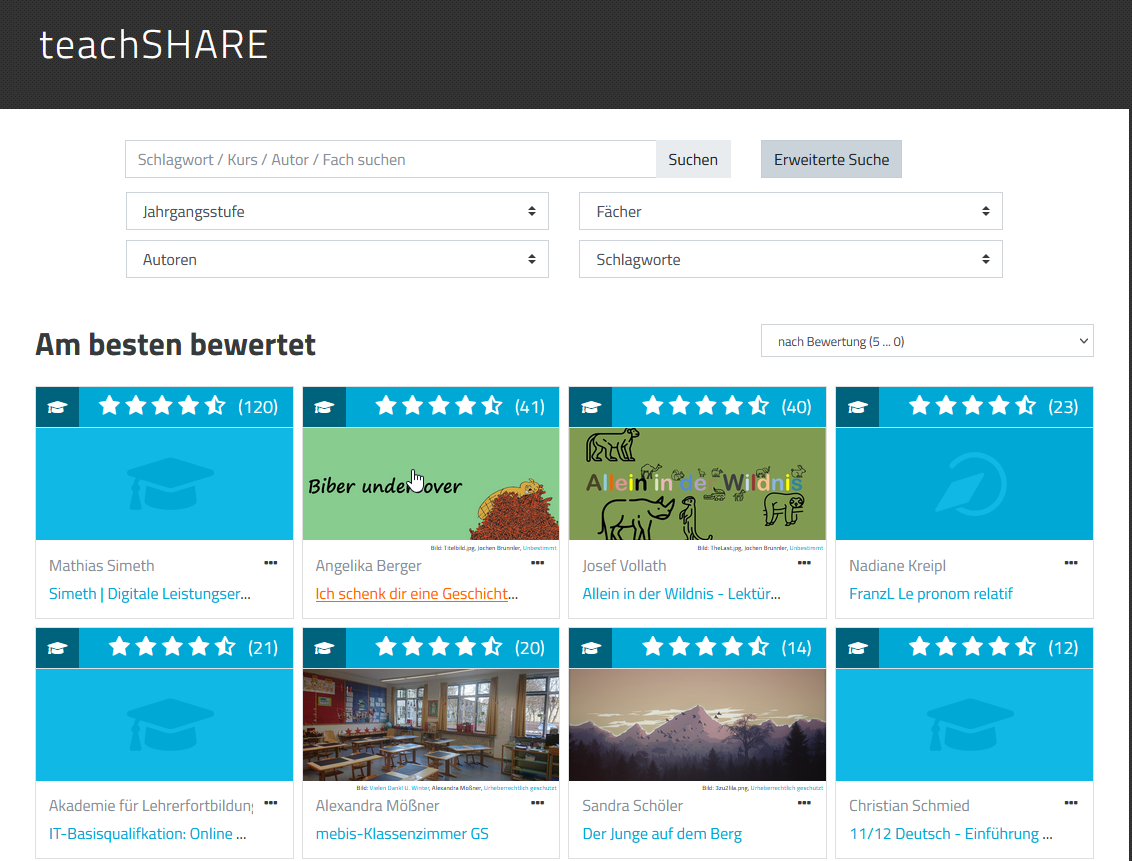1132x861 pixels.
Task: Click graduation cap icon on Nadiane Kreipl card
Action: click(857, 407)
